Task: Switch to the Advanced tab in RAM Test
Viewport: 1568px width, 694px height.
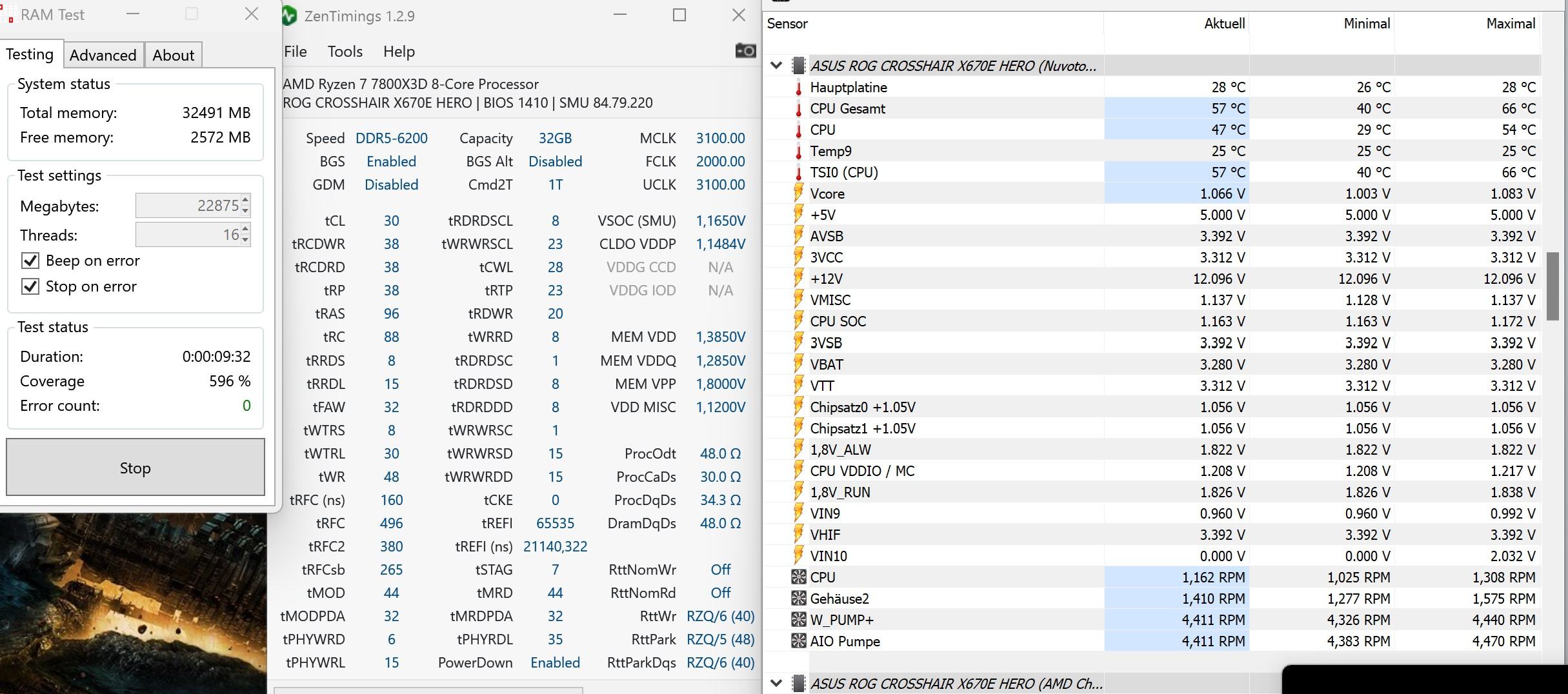Action: [x=103, y=55]
